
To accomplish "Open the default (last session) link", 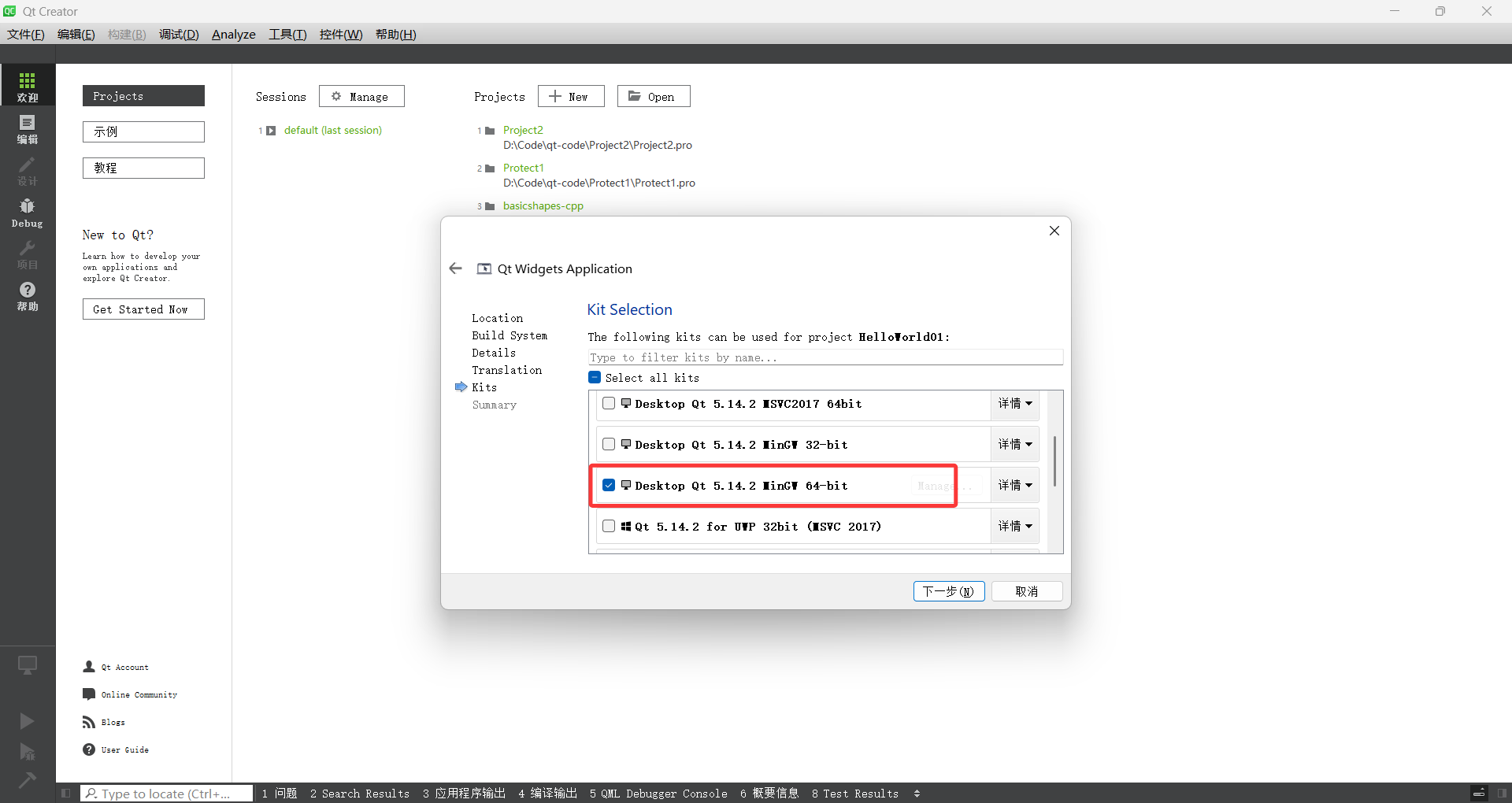I will tap(332, 130).
